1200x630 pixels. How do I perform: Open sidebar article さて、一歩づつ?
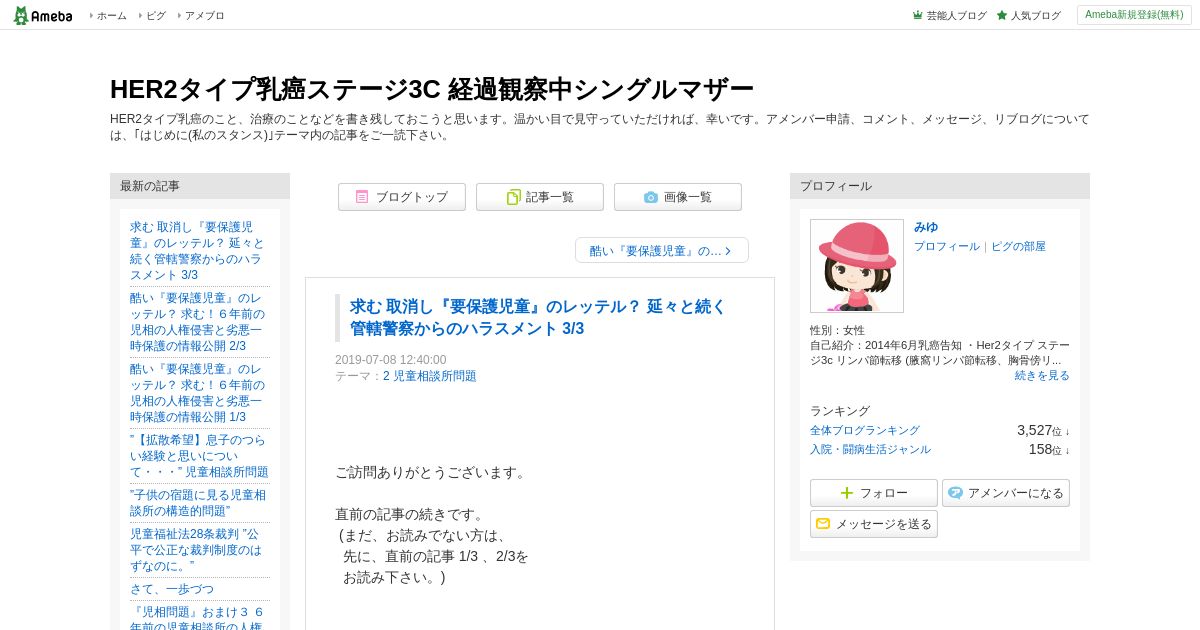tap(172, 589)
